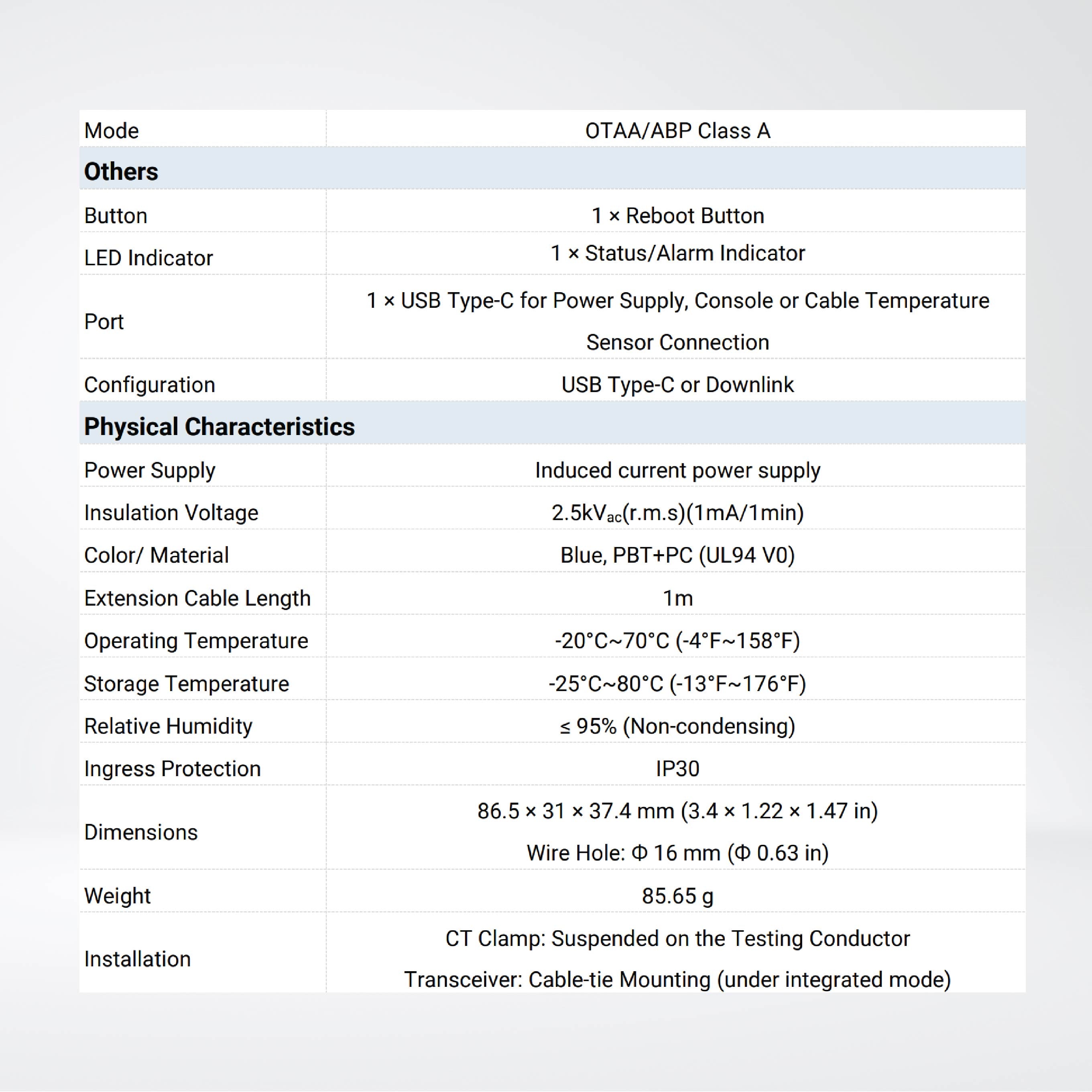The width and height of the screenshot is (1092, 1092).
Task: Click the 'Sensor Connection' text
Action: pyautogui.click(x=677, y=342)
